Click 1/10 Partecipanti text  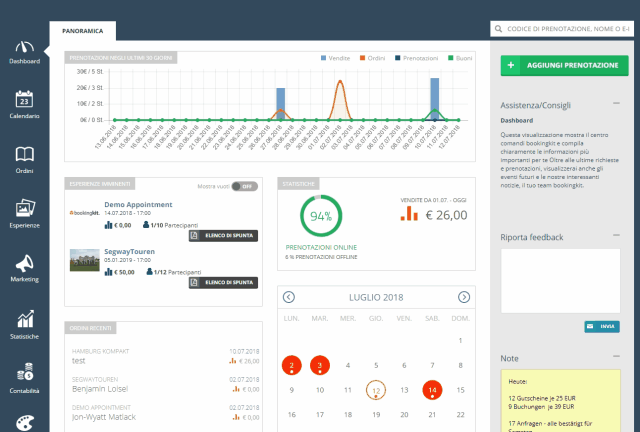(x=174, y=225)
